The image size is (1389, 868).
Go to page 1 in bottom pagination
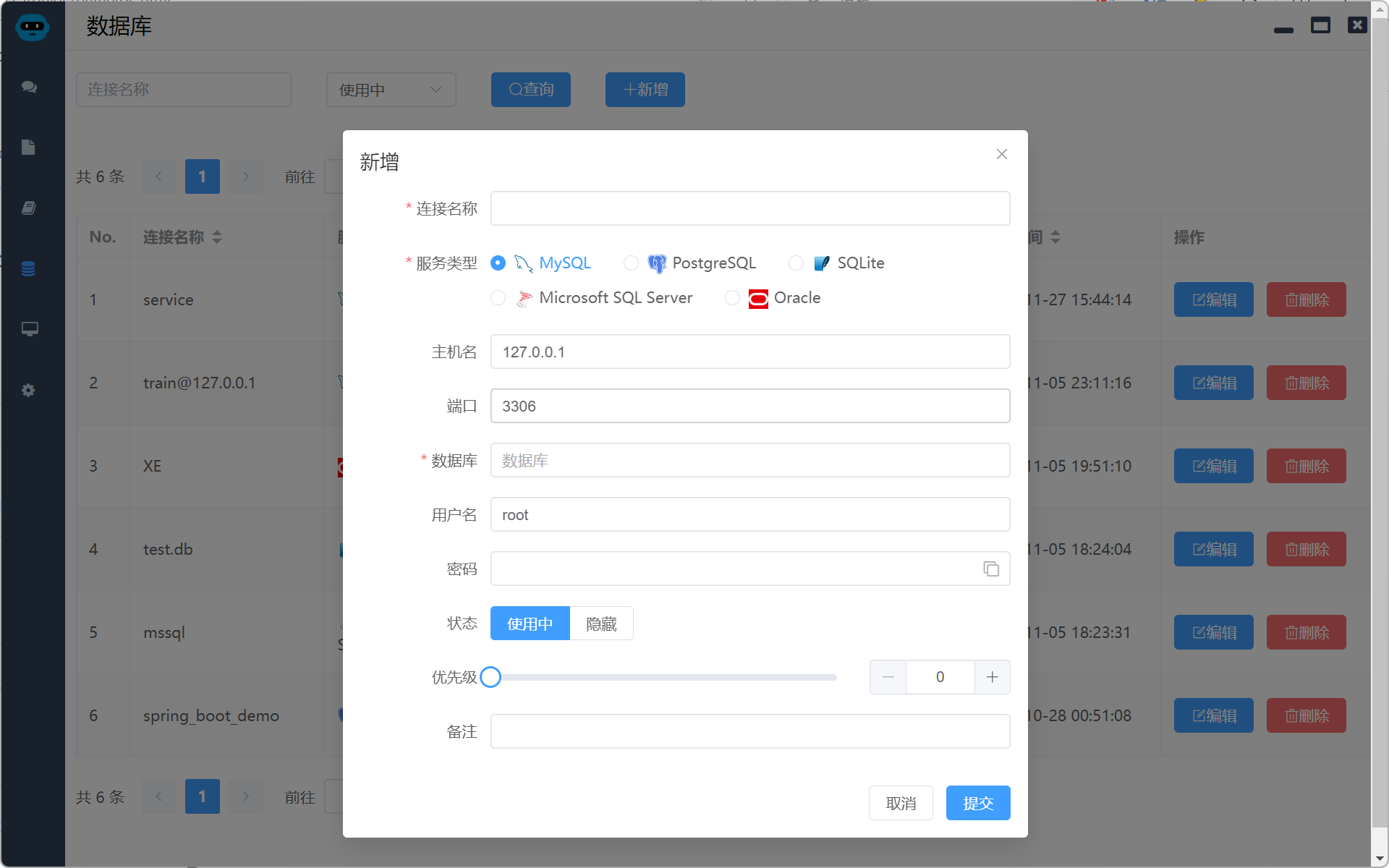click(x=203, y=796)
